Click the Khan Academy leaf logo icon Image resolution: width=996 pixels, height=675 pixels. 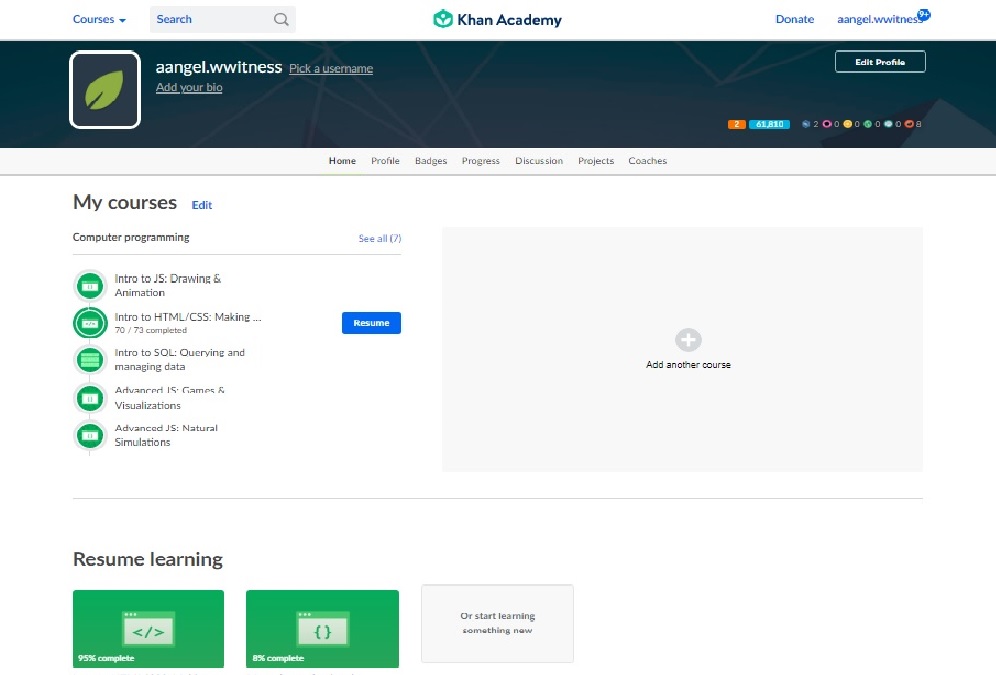(x=443, y=19)
